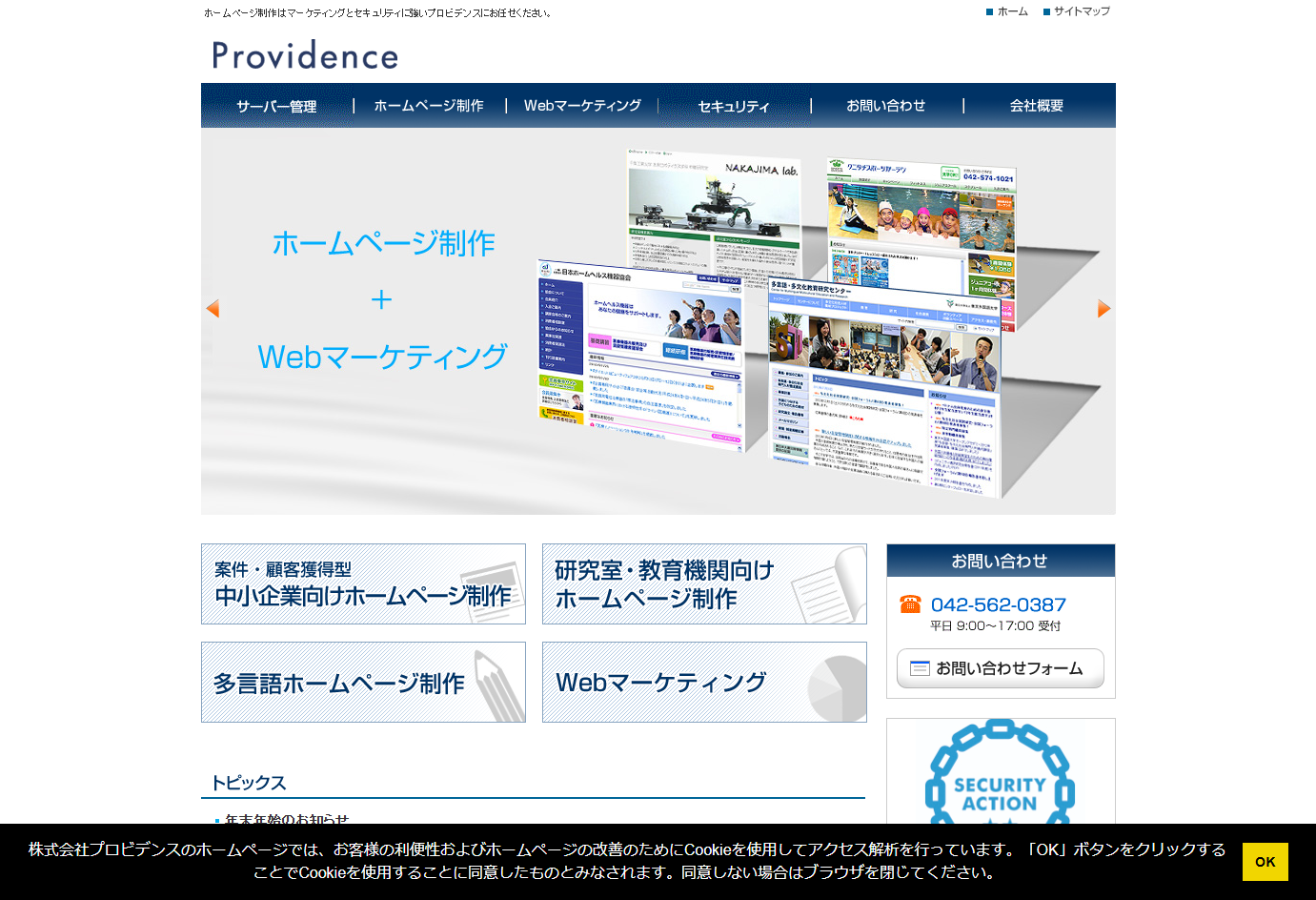Open the サイトマップ link

point(1077,11)
